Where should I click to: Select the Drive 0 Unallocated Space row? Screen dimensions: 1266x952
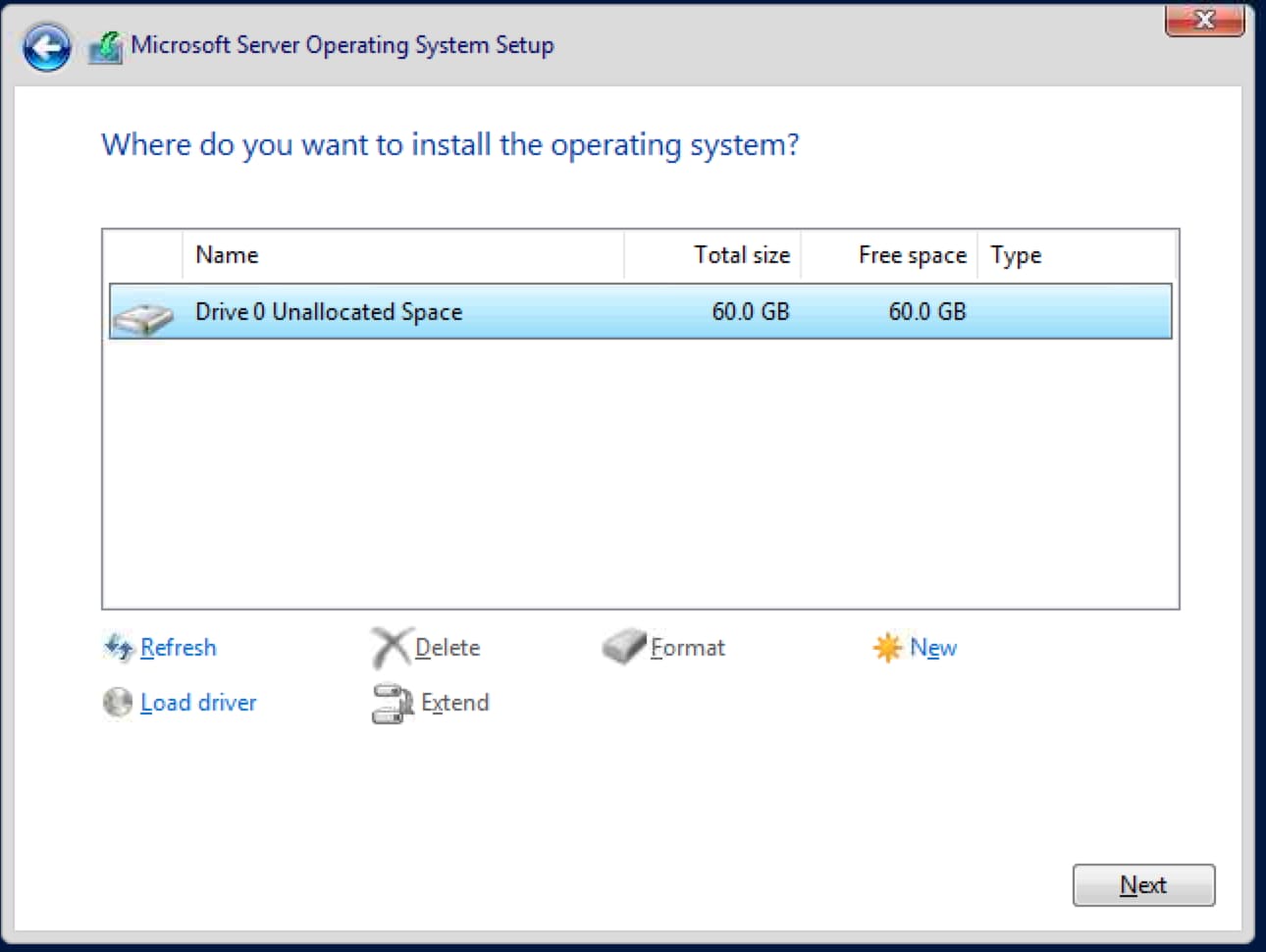[638, 312]
